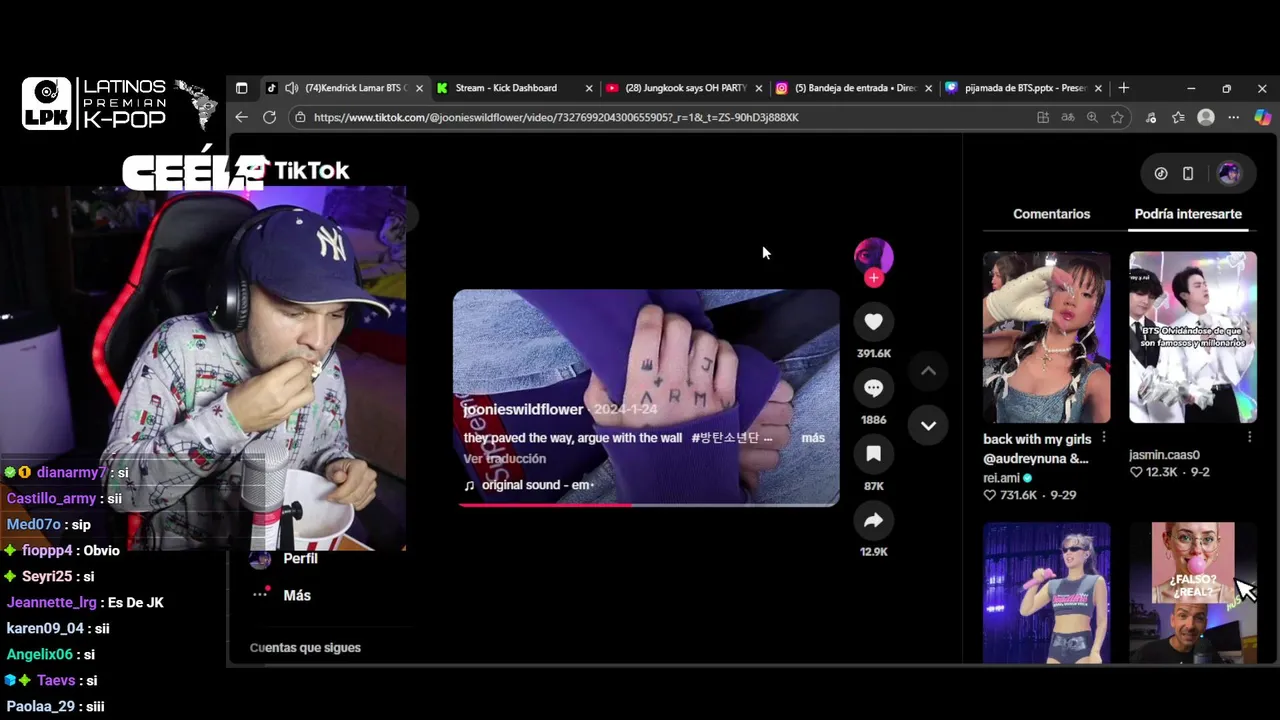Screen dimensions: 1280x720
Task: Click the TikTok coins icon in header
Action: coord(1161,173)
